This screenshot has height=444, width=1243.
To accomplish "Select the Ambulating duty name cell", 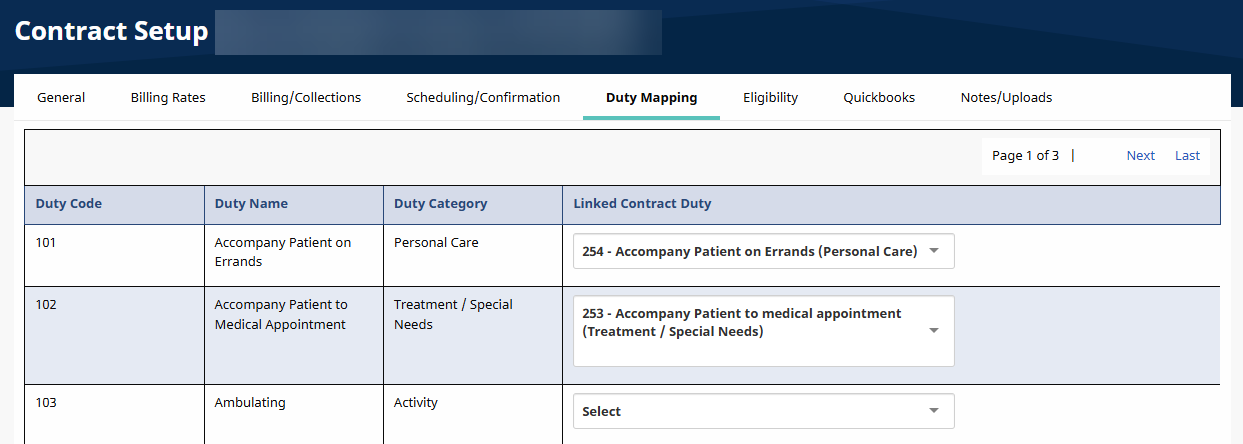I will (x=250, y=403).
